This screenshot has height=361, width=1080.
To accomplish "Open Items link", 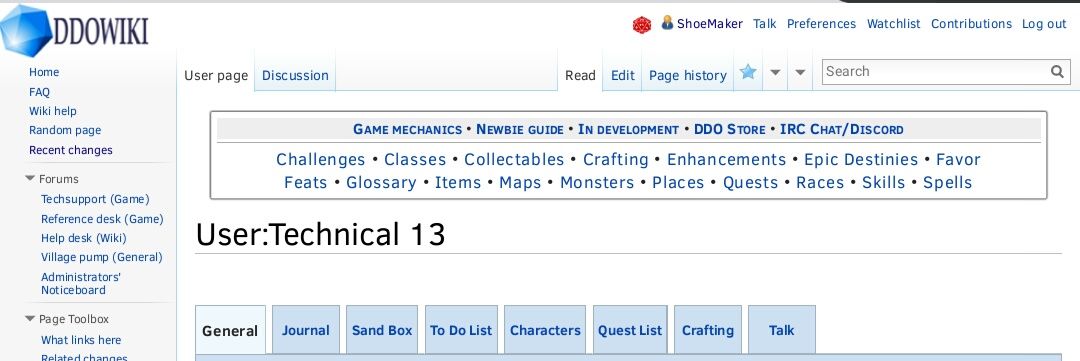I will click(x=457, y=183).
